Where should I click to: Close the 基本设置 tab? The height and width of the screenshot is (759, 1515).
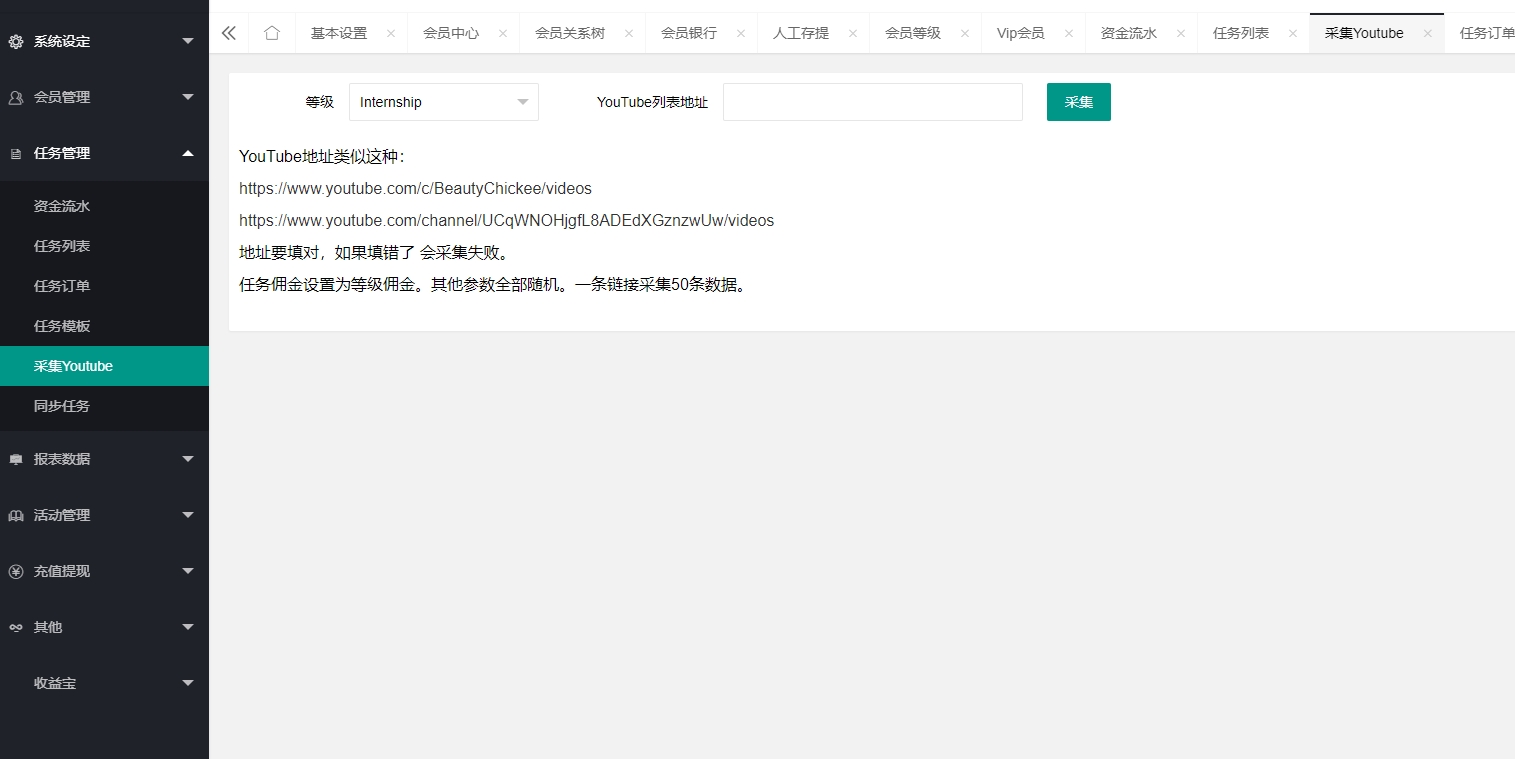[391, 33]
